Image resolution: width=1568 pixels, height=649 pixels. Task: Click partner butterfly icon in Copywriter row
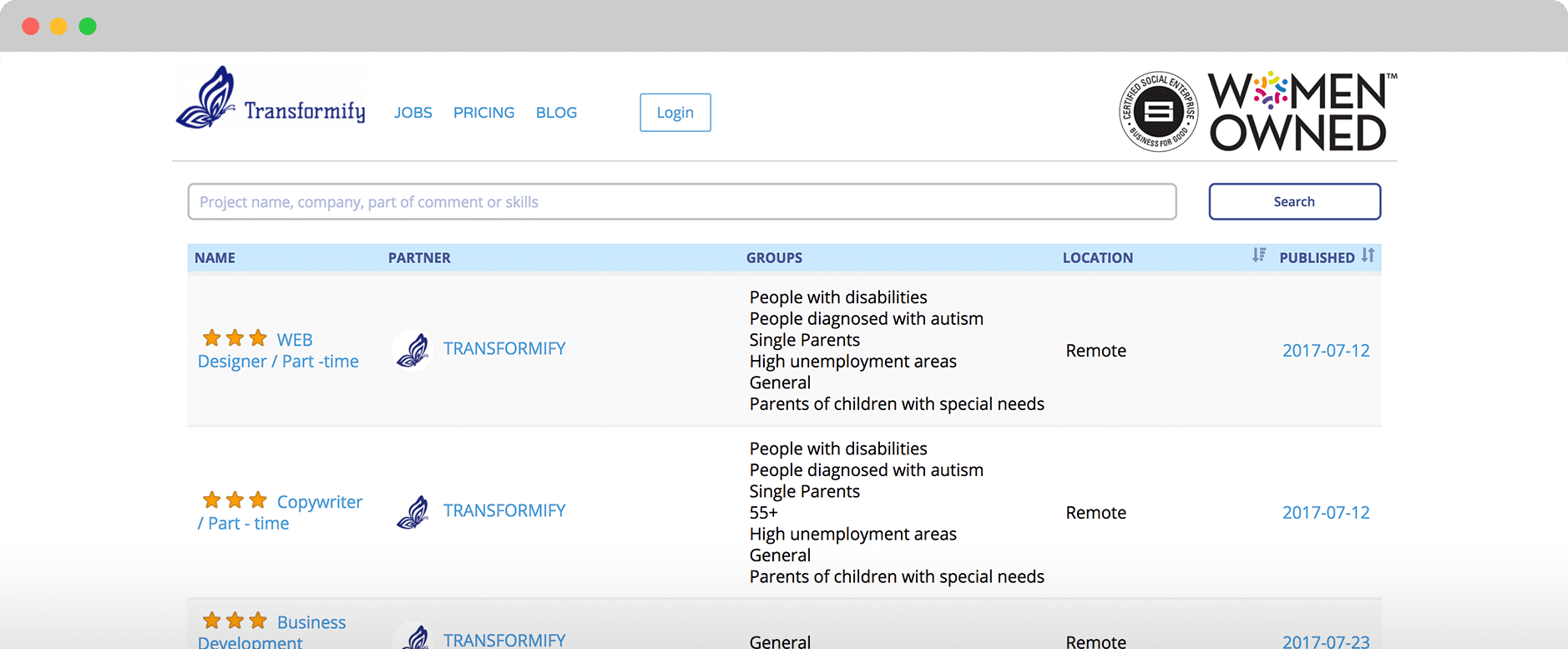point(412,511)
